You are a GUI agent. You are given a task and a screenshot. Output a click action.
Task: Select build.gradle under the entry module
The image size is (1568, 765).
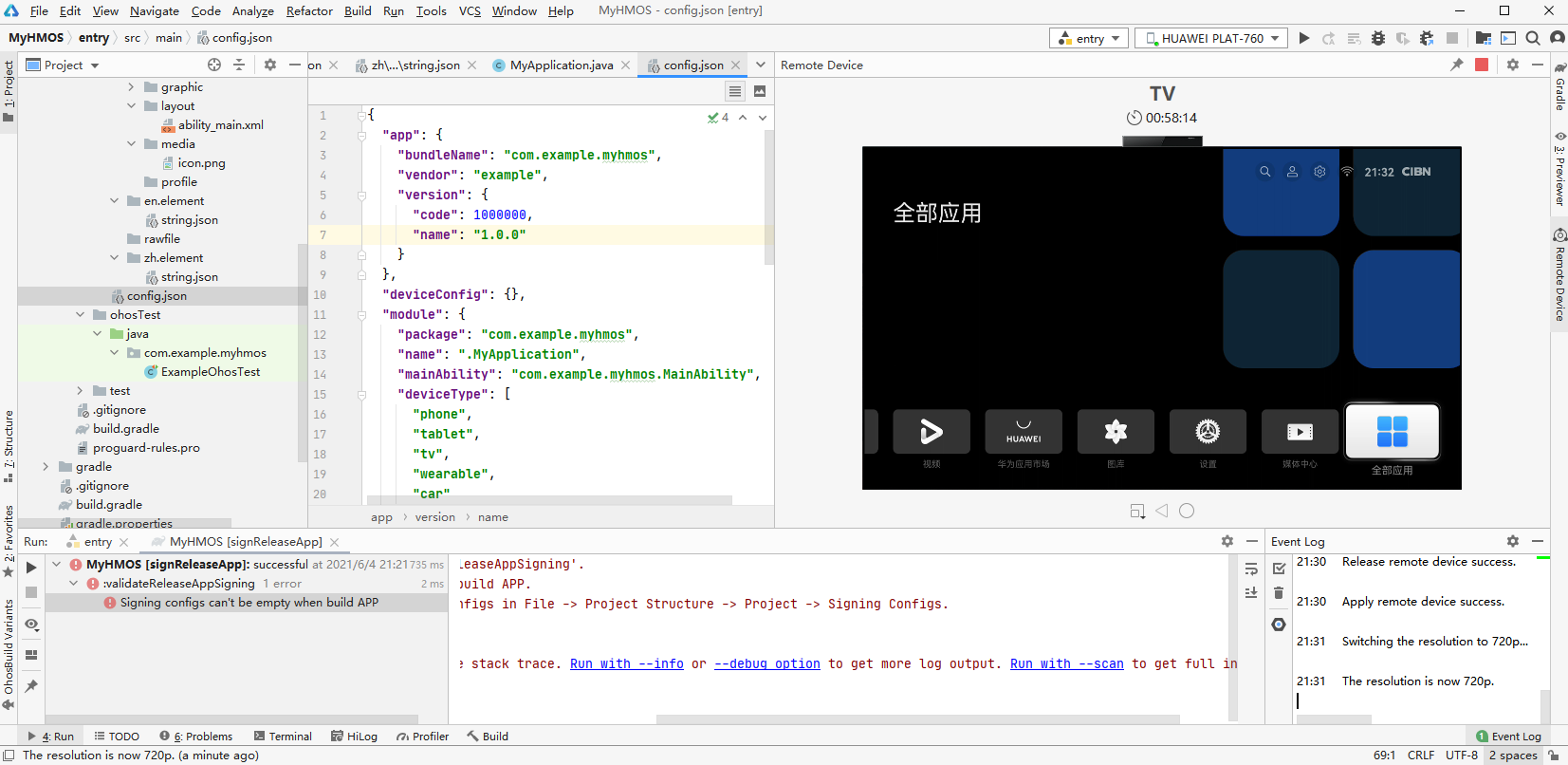pyautogui.click(x=126, y=429)
